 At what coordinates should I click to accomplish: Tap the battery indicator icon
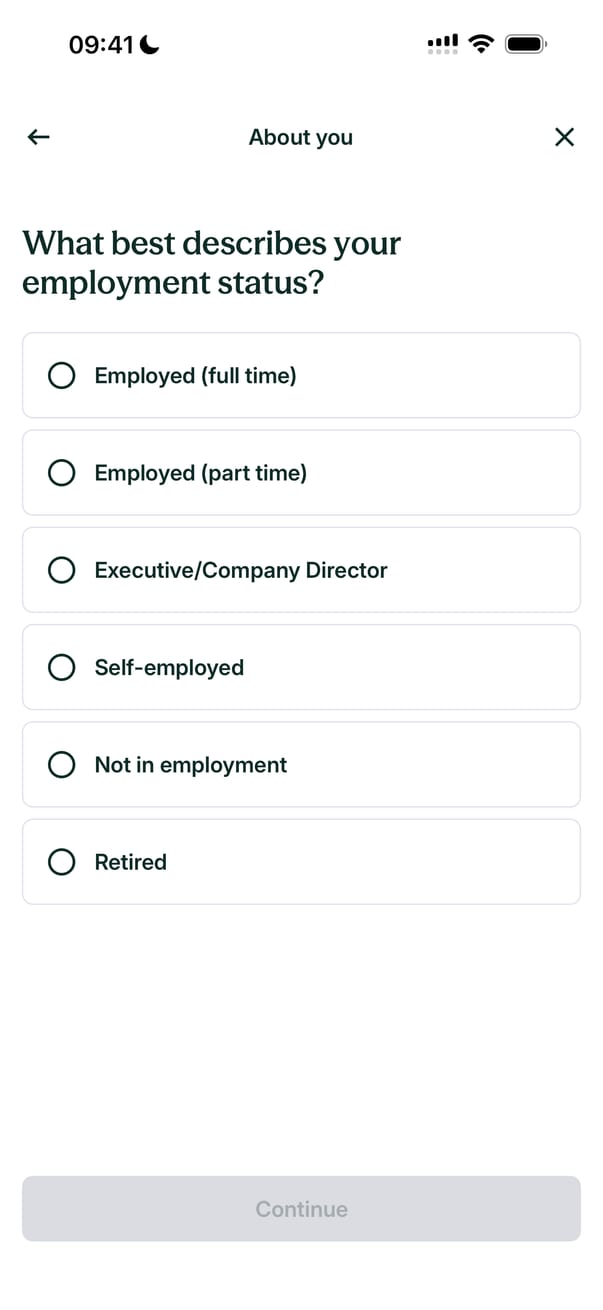tap(525, 44)
